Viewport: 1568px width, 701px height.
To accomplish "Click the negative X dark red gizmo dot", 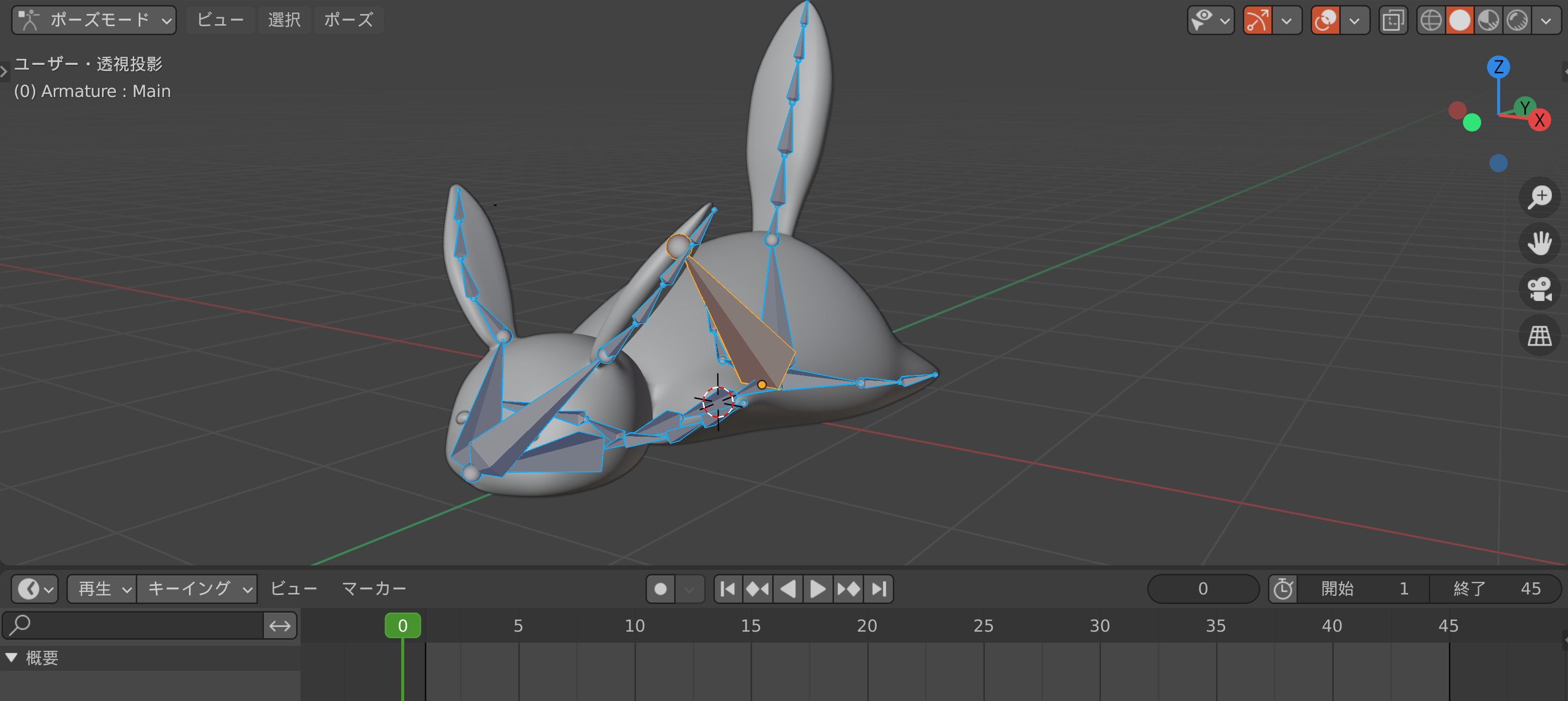I will 1457,110.
